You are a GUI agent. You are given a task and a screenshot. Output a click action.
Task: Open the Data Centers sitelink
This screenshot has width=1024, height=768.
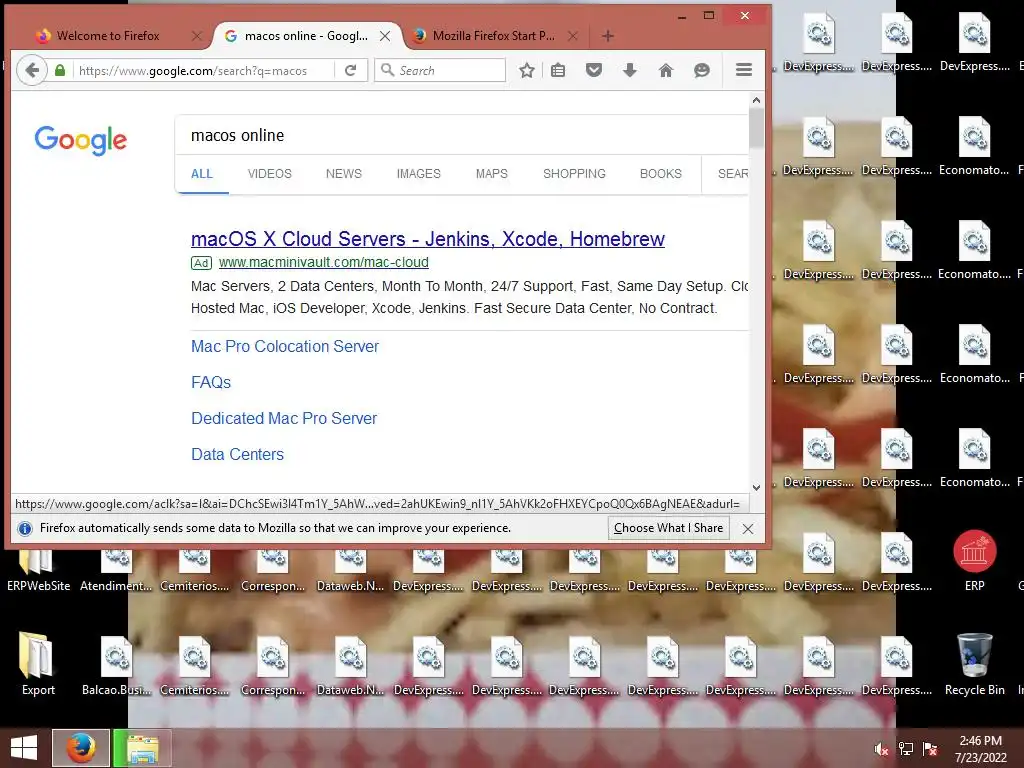pos(238,454)
